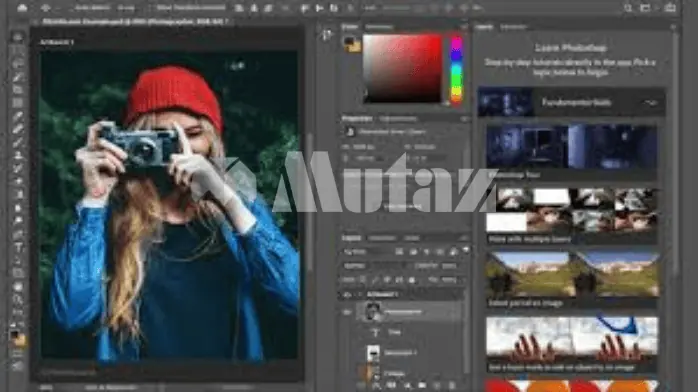The image size is (698, 392).
Task: Open the Edit Toolbar three-dots button
Action: coord(18,312)
